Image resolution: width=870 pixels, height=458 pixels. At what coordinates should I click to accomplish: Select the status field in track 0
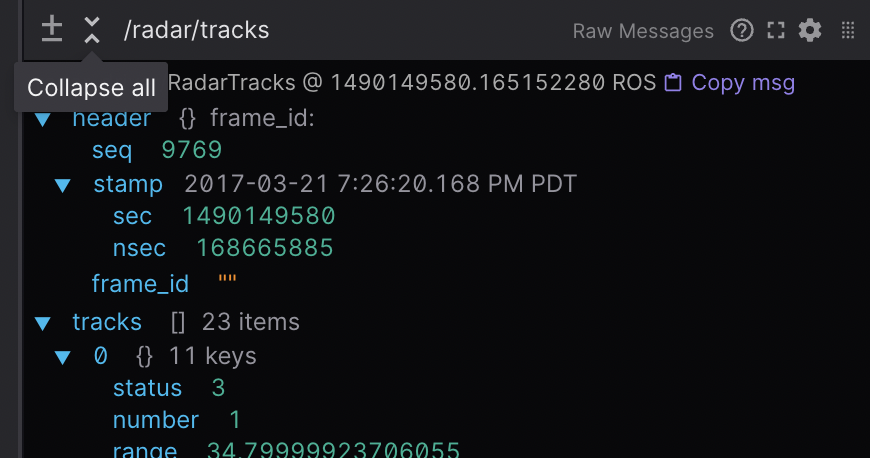coord(147,388)
